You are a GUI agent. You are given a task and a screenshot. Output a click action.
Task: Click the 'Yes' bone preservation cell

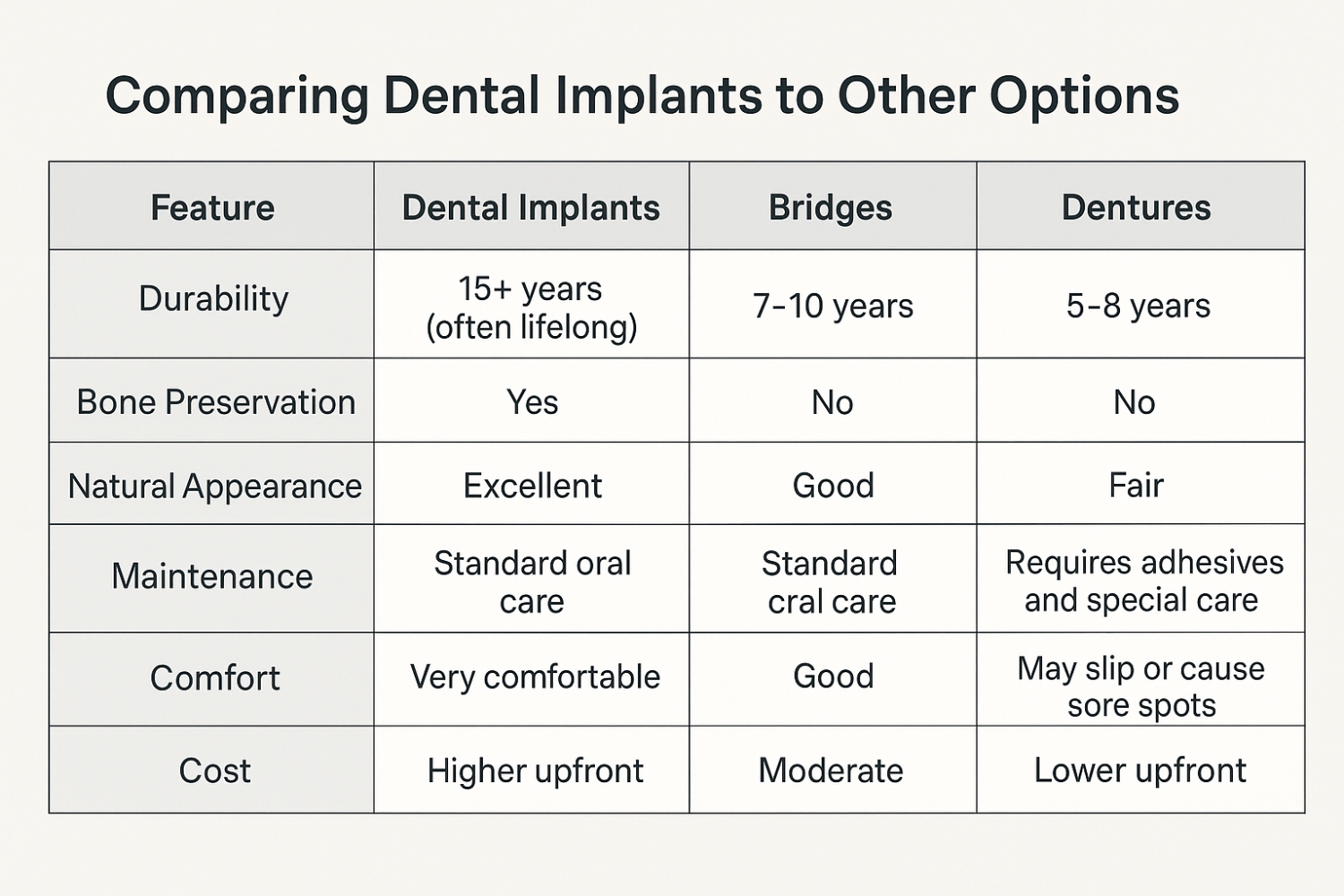click(x=532, y=402)
